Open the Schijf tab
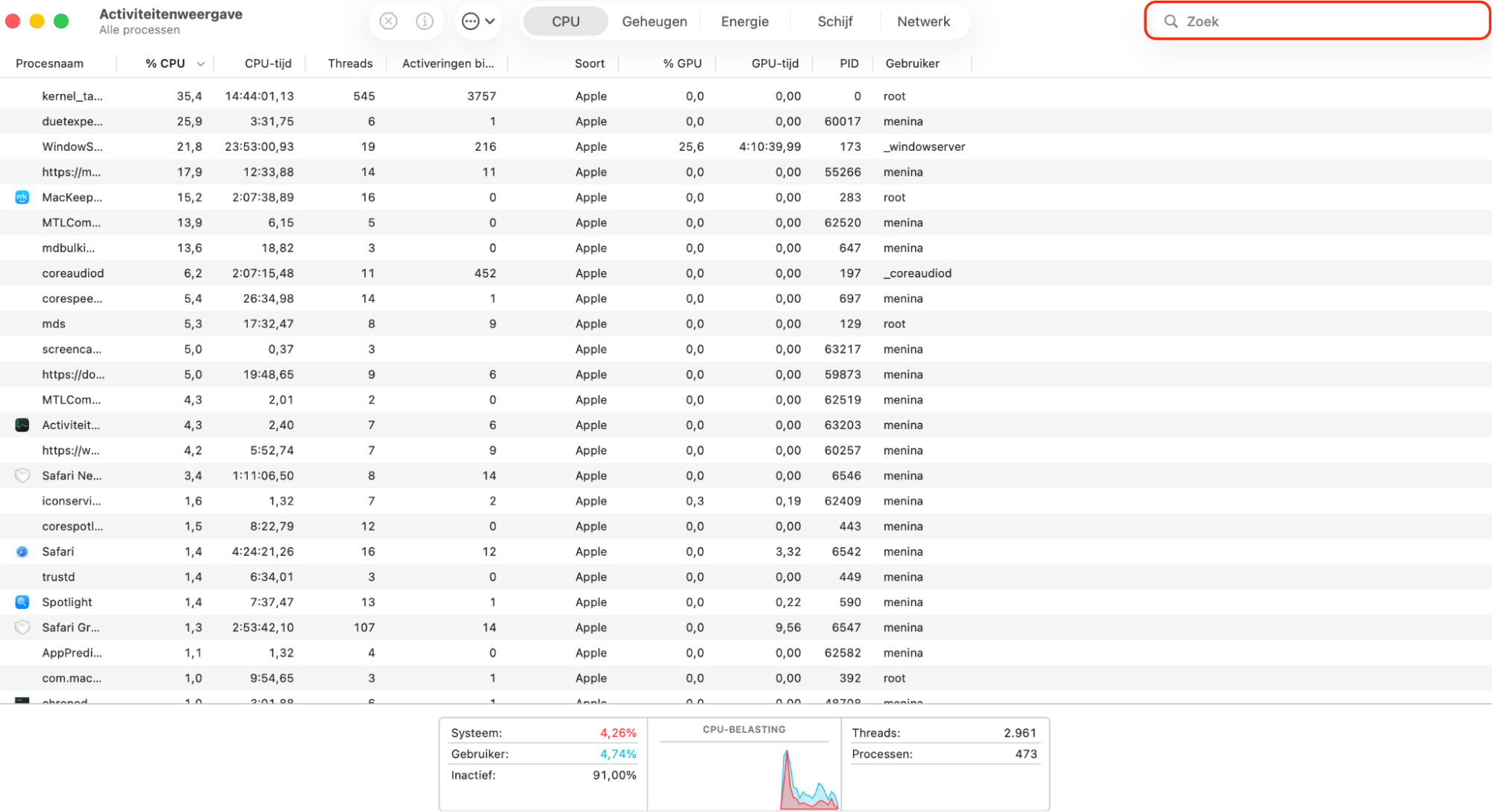 (834, 21)
